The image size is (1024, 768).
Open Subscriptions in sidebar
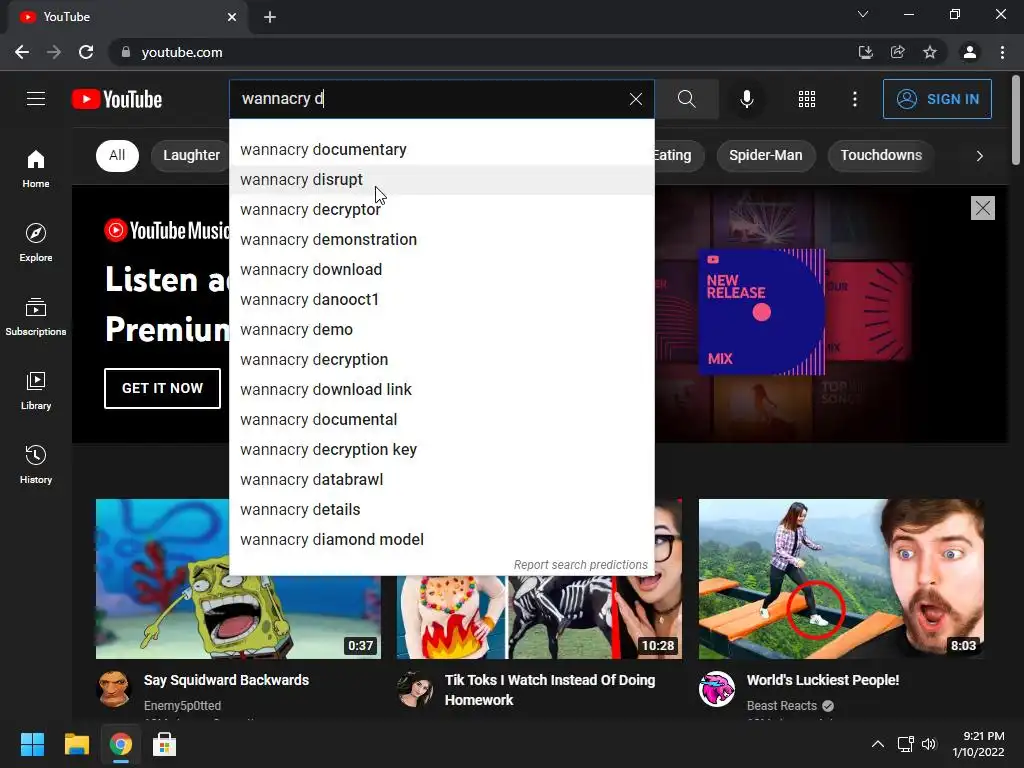[36, 317]
